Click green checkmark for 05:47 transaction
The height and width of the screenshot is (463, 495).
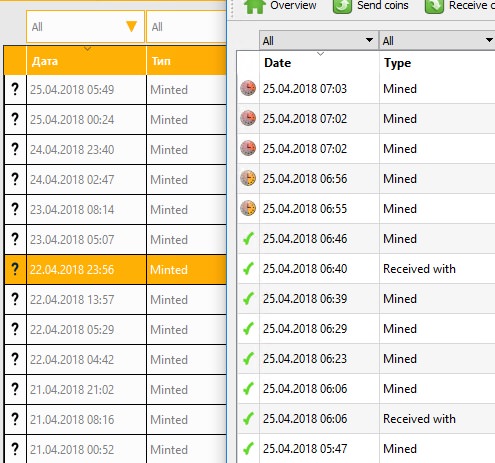coord(248,448)
